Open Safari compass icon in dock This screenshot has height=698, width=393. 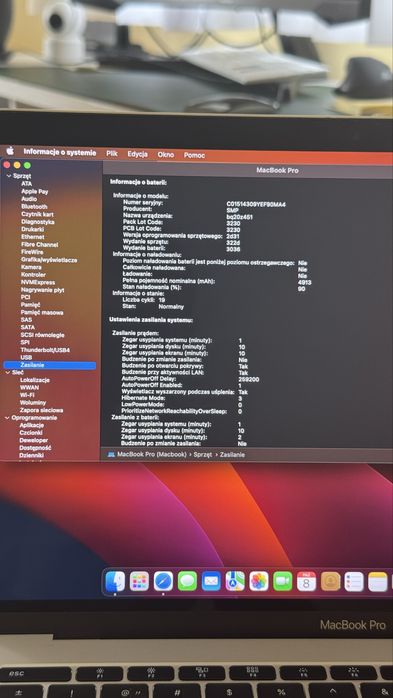coord(163,581)
